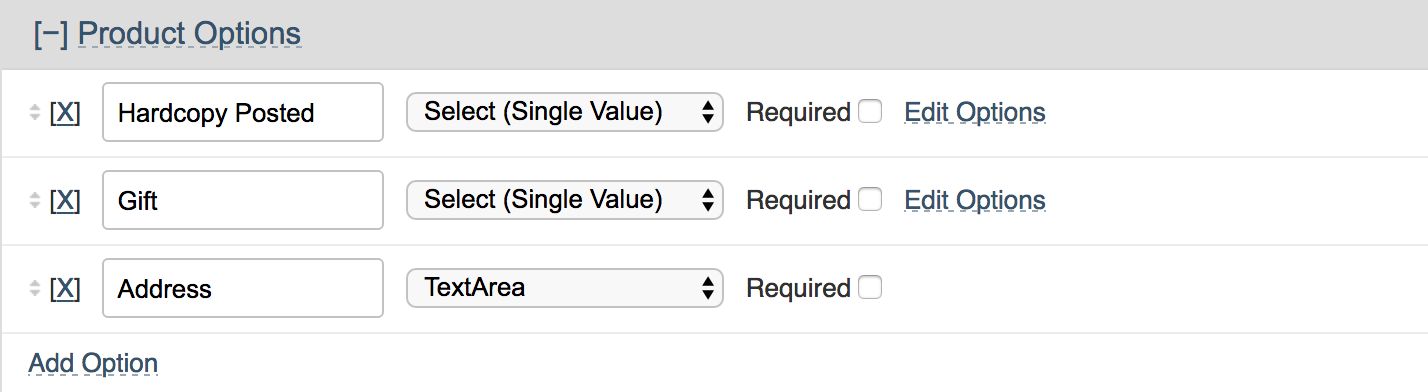Open the TextArea type dropdown
Image resolution: width=1428 pixels, height=392 pixels.
coord(564,288)
